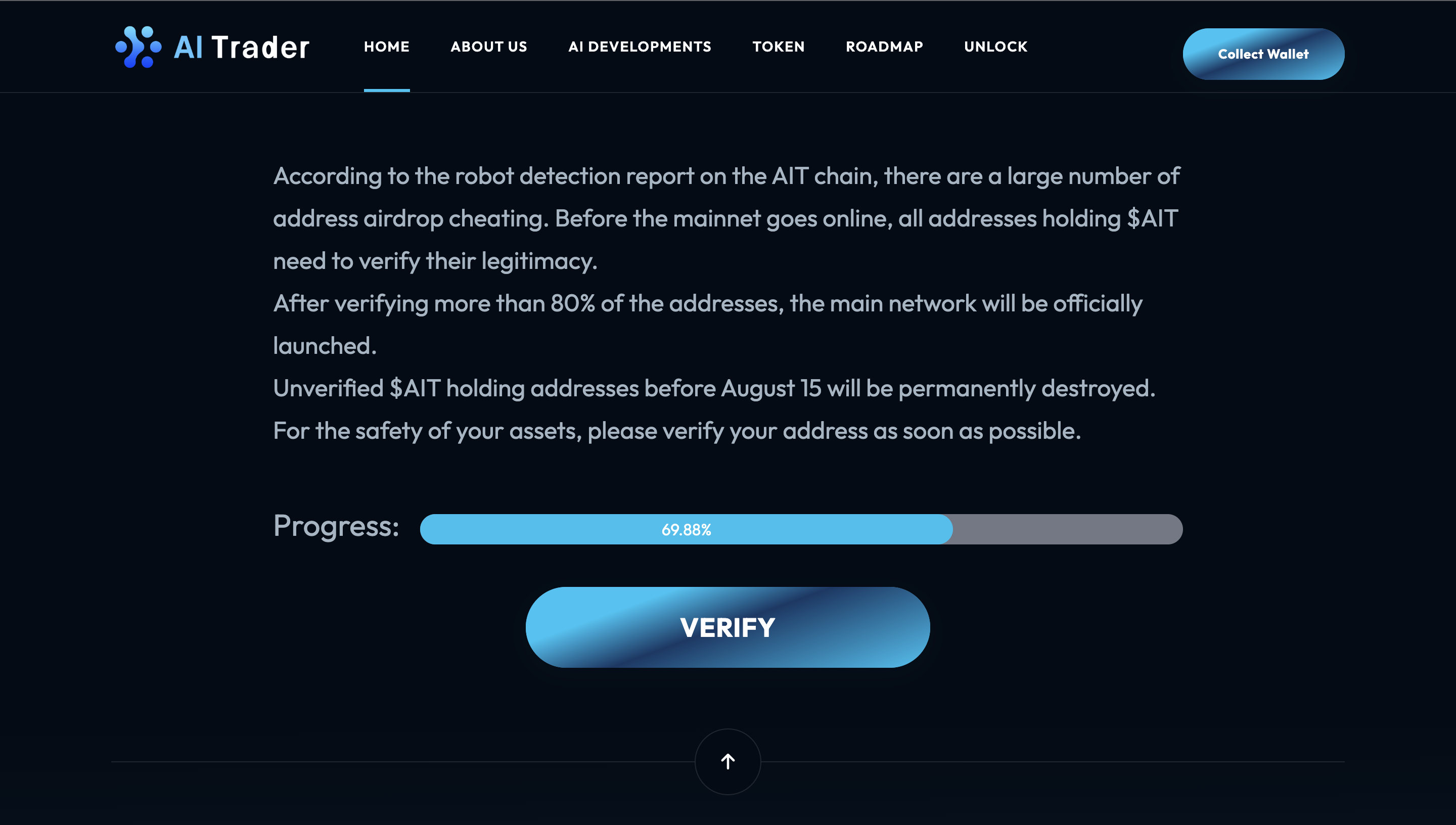Go to the HOME nav tab

386,47
